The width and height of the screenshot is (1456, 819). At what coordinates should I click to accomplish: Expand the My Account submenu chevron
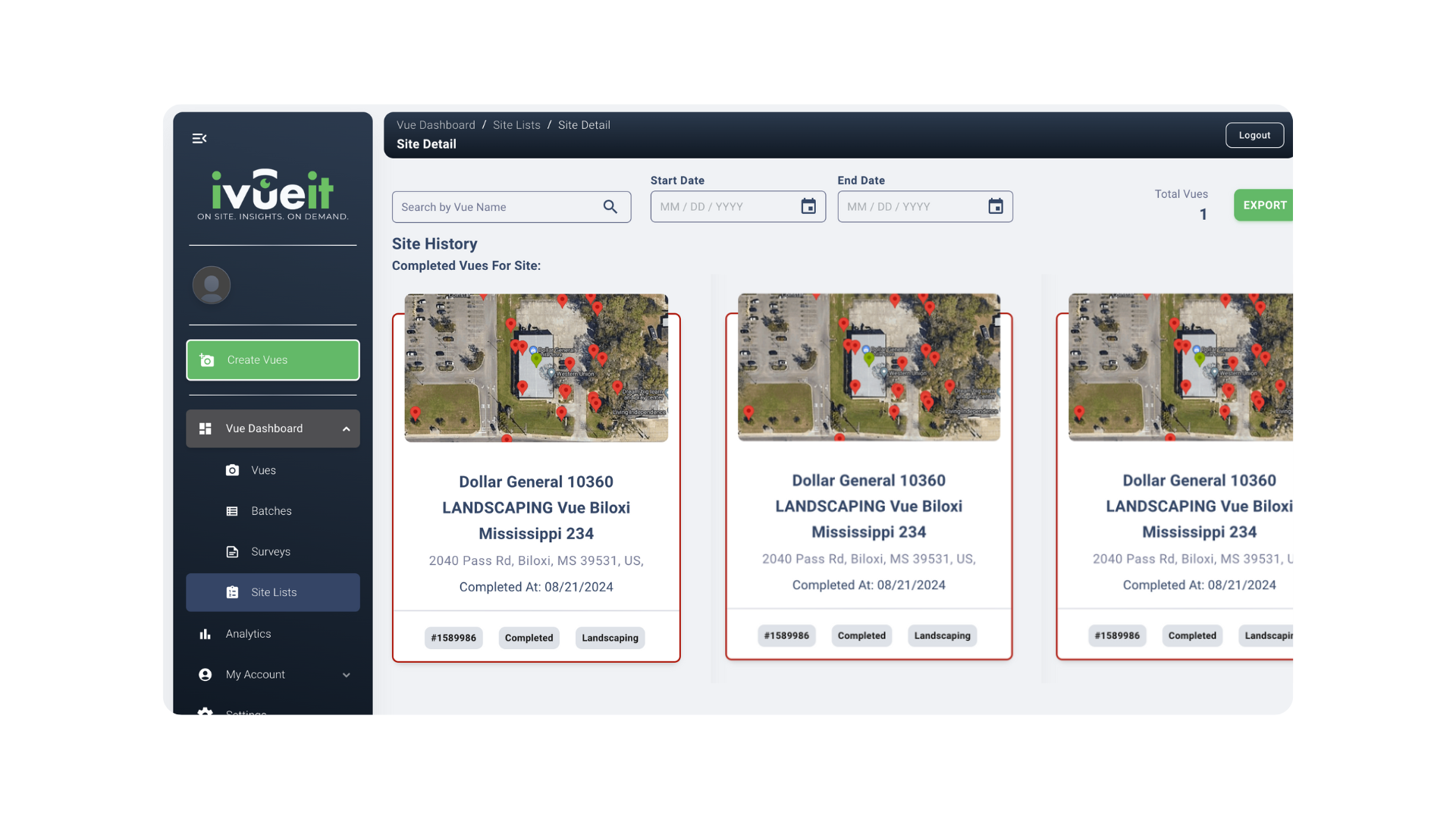(x=347, y=675)
